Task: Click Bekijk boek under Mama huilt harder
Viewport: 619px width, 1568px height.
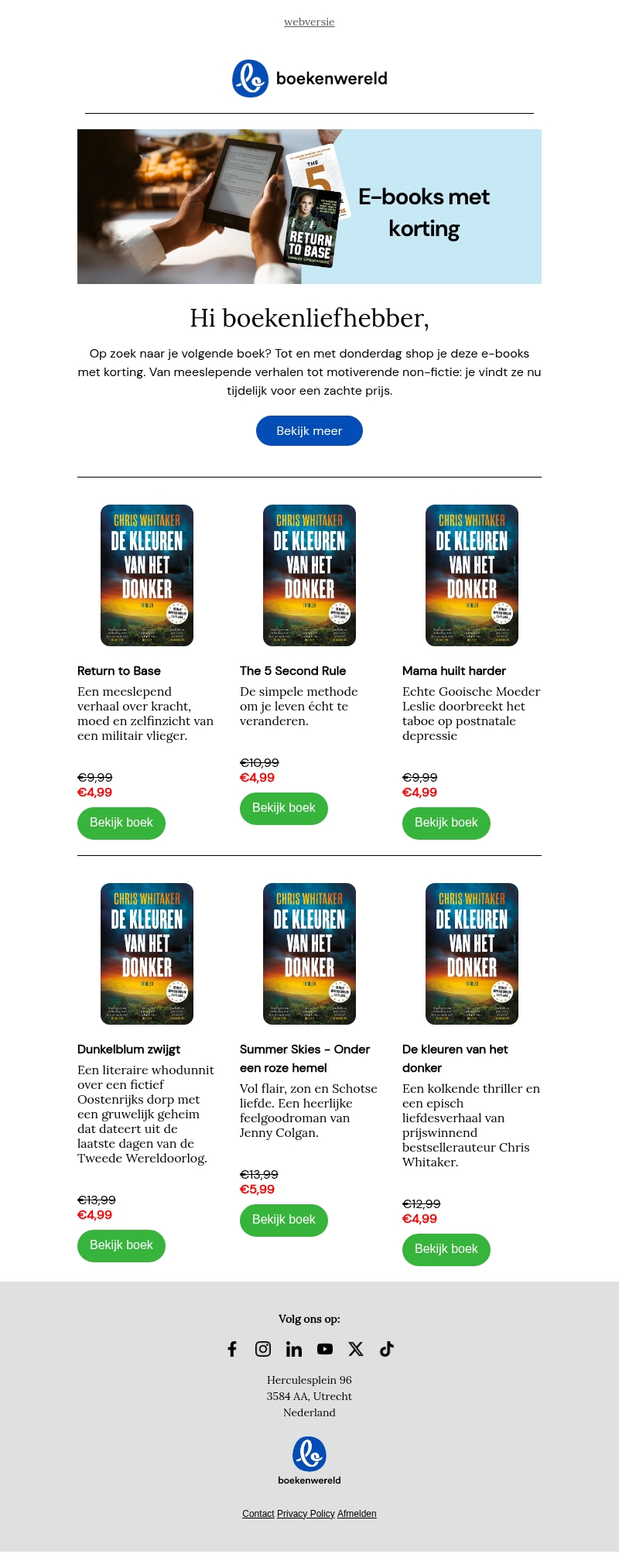Action: 446,823
